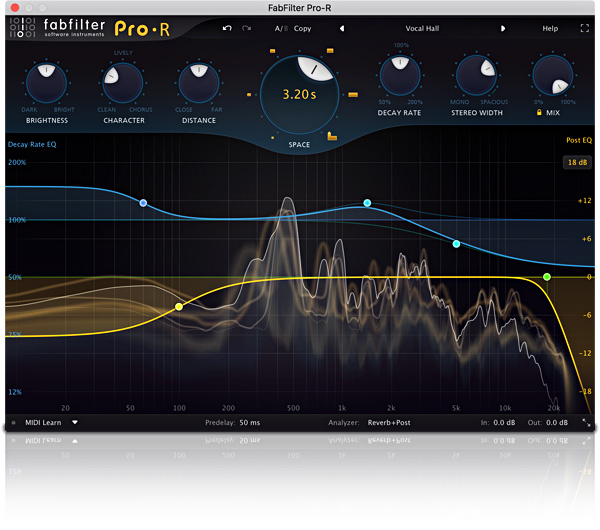Select the largest room icon beside Space
The height and width of the screenshot is (530, 600).
[x=332, y=136]
